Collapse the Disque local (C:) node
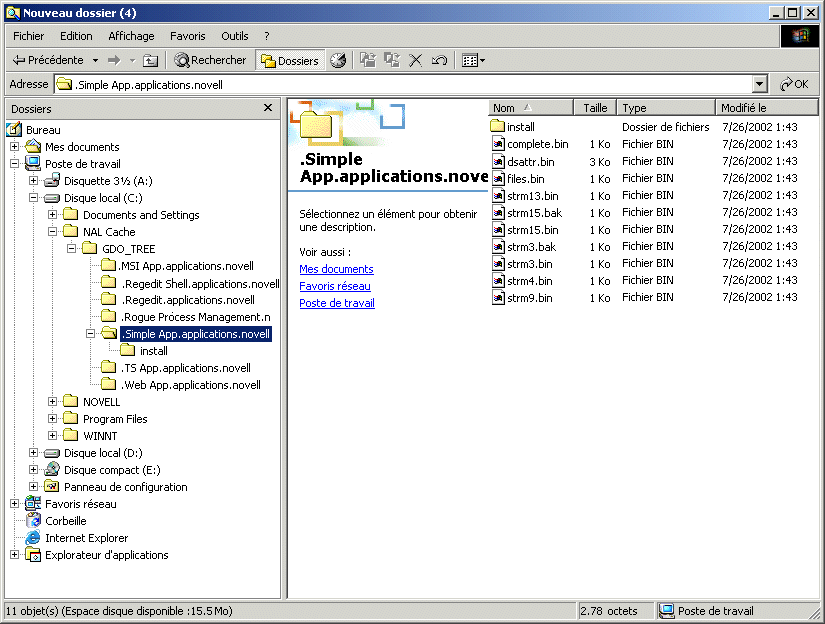825x624 pixels. pos(33,197)
